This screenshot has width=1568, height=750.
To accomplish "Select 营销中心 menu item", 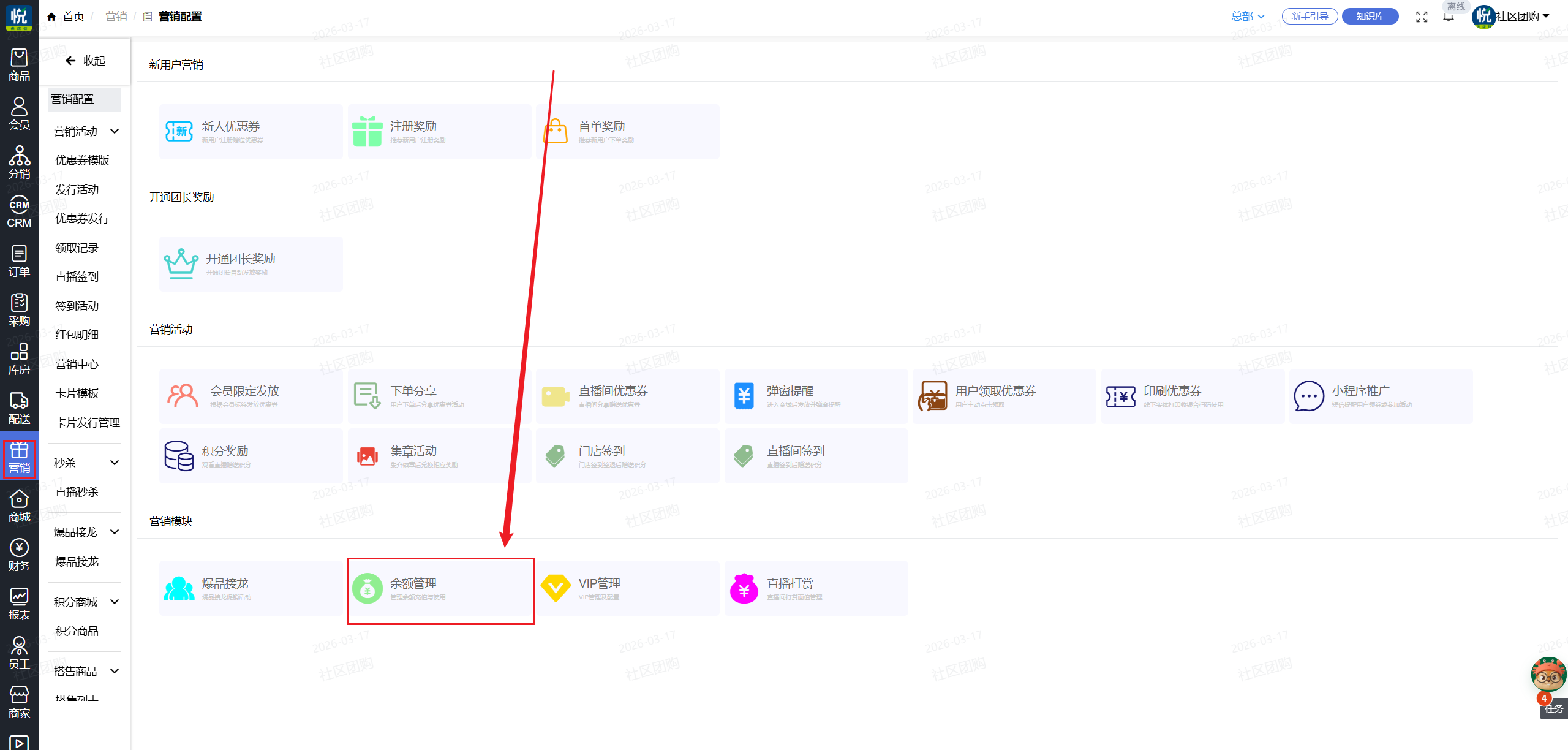I will [77, 365].
